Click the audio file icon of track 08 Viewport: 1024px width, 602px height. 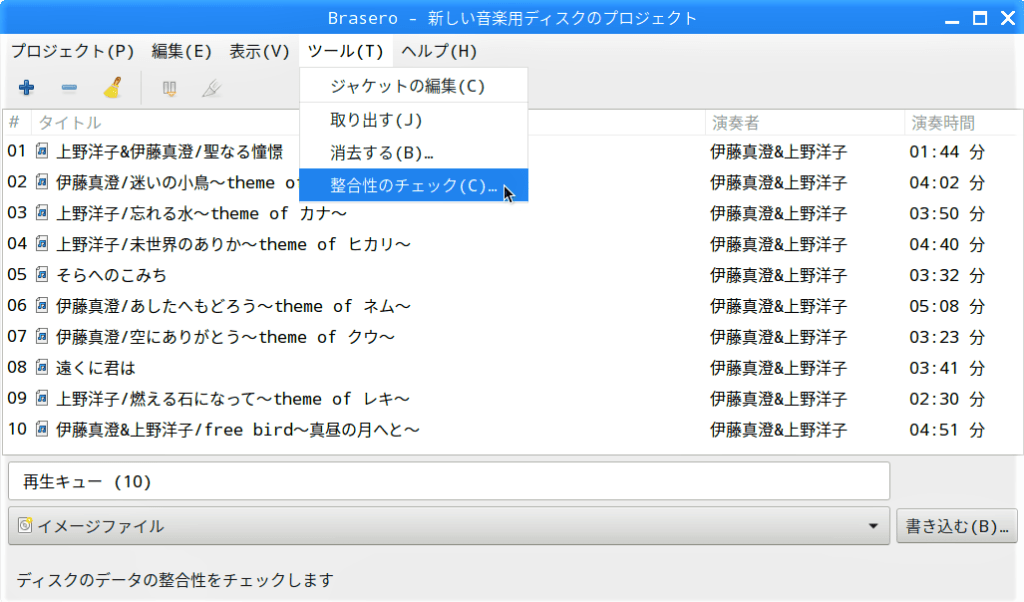[x=42, y=368]
